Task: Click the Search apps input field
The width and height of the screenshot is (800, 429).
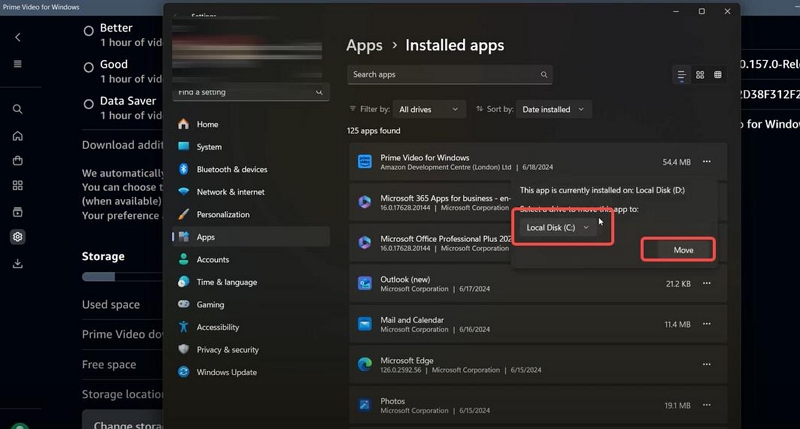Action: pyautogui.click(x=449, y=74)
